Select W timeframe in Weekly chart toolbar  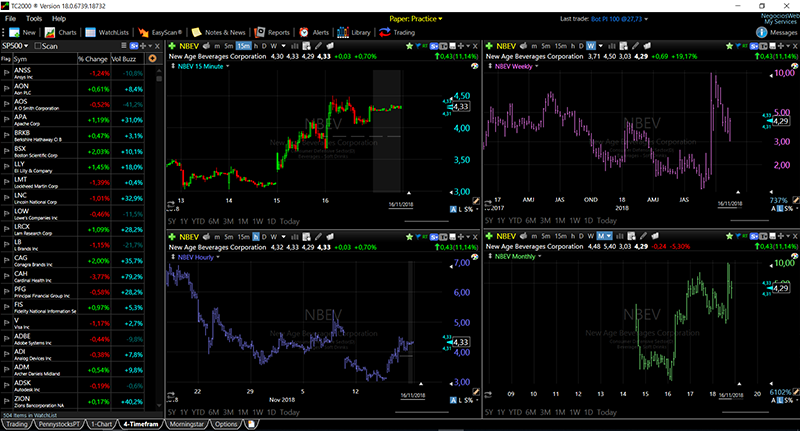pos(591,46)
